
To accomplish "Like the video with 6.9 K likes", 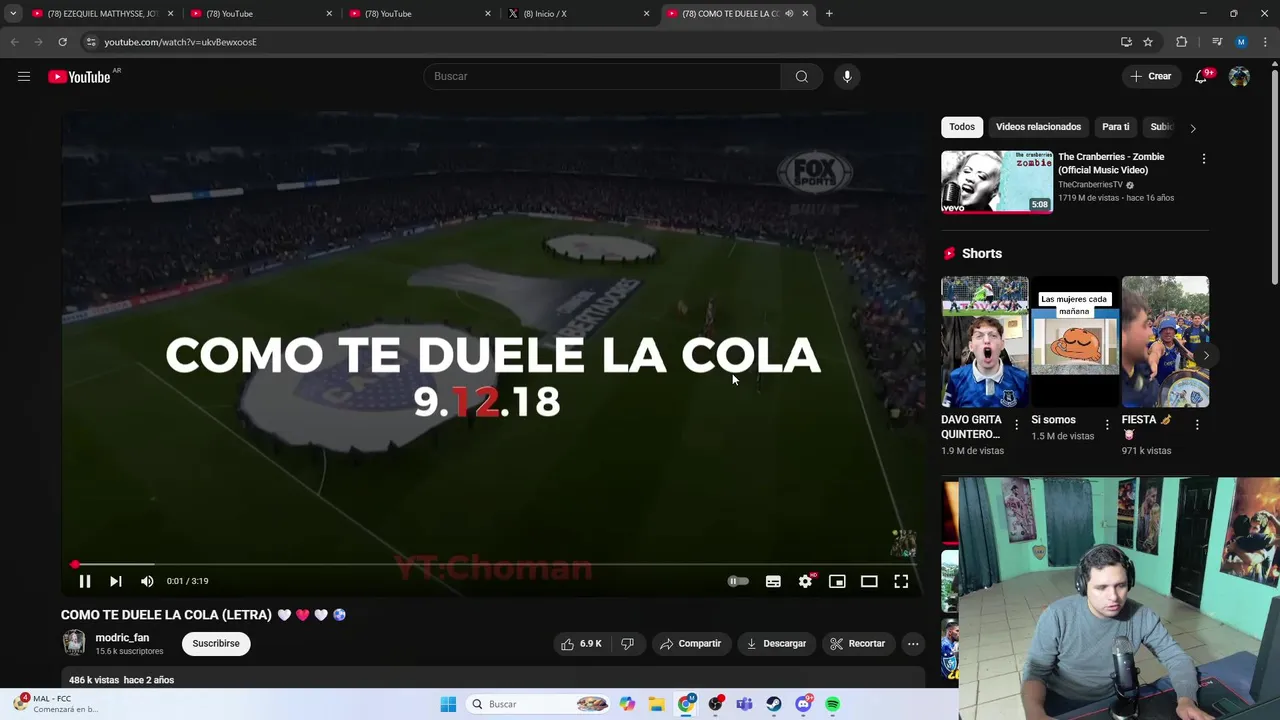I will click(x=581, y=644).
